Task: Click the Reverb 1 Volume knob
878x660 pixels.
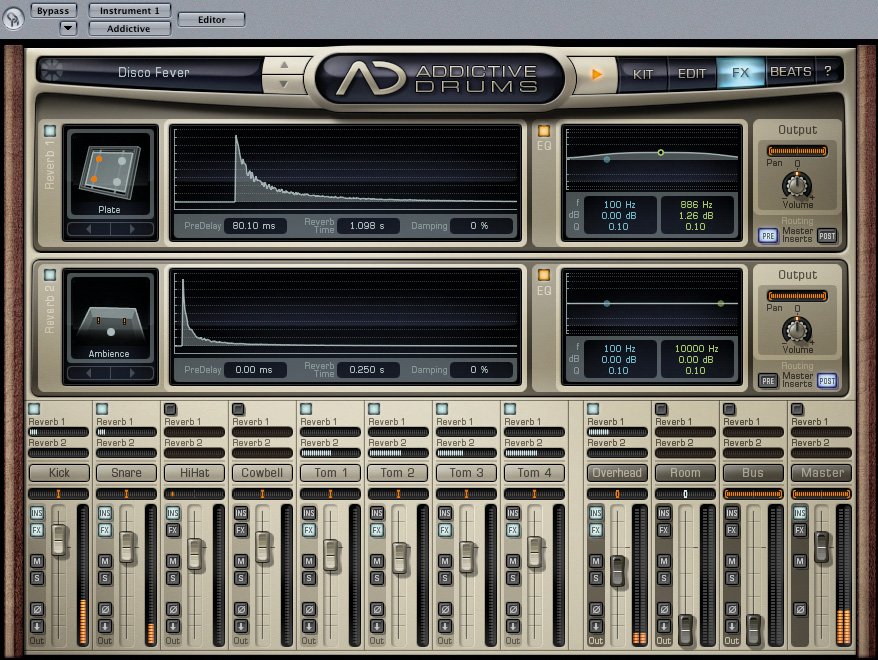Action: tap(796, 185)
